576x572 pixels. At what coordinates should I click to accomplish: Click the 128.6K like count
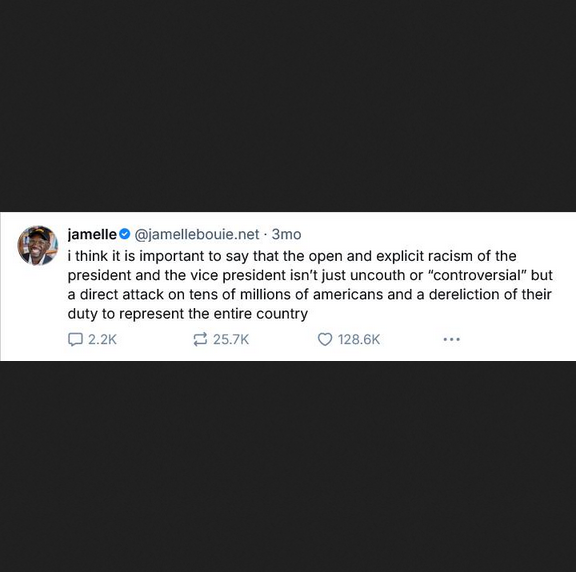pos(359,339)
